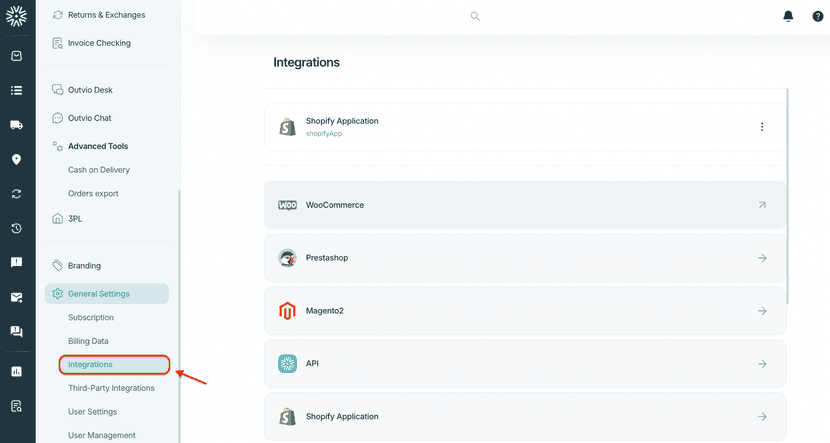The image size is (830, 443).
Task: Open the Shopify Application three-dot menu
Action: pyautogui.click(x=762, y=127)
